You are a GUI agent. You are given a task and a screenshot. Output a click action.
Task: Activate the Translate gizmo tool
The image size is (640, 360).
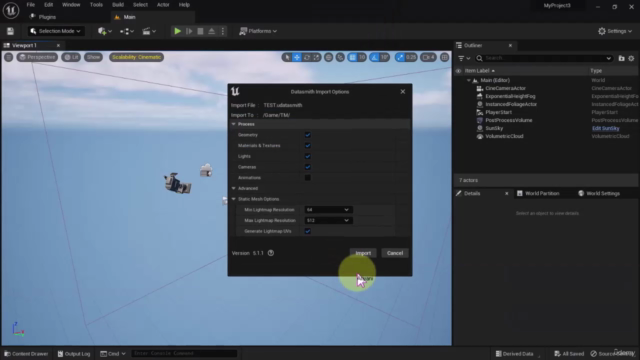coord(297,58)
